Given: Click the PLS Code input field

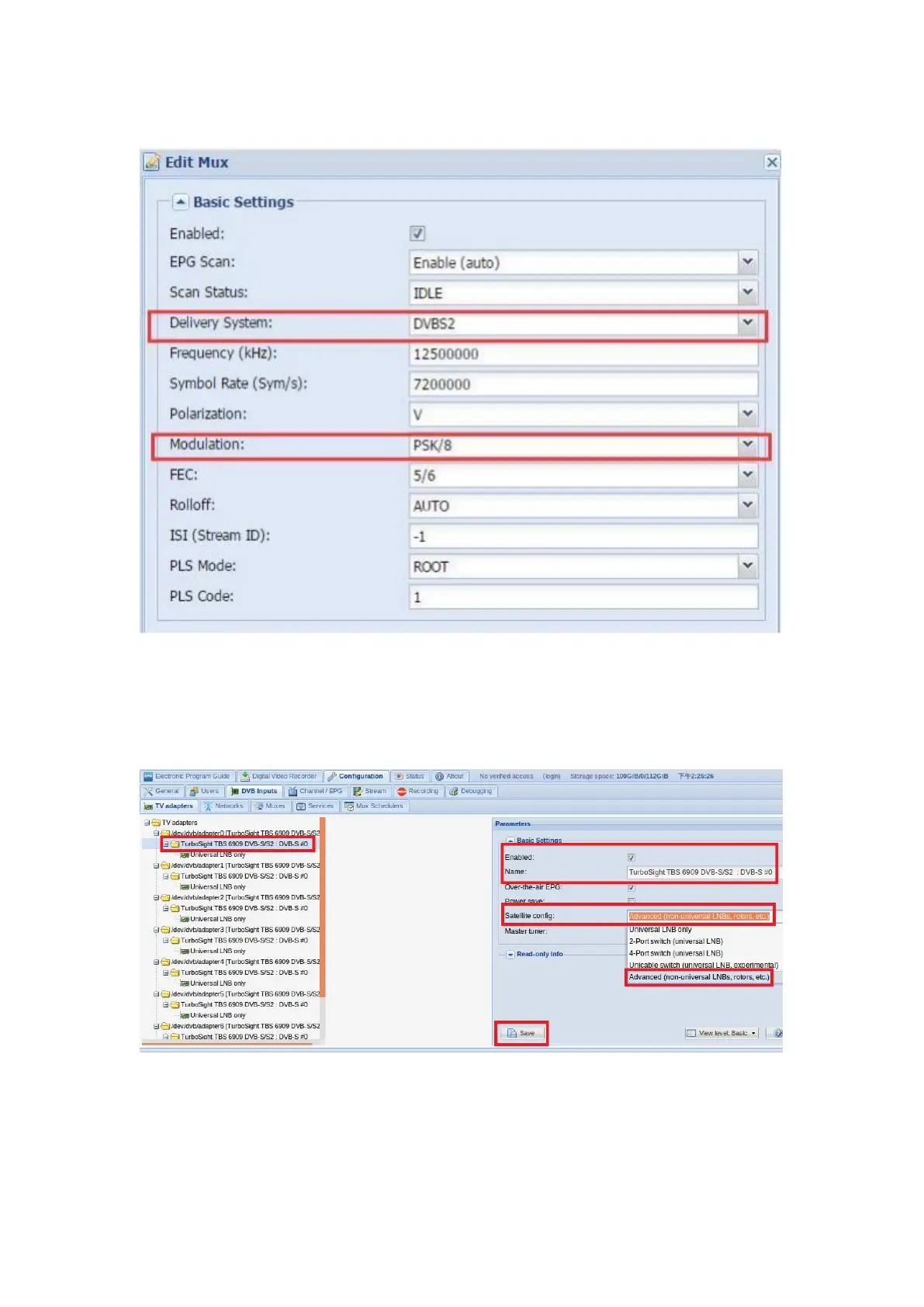Looking at the screenshot, I should [x=583, y=597].
